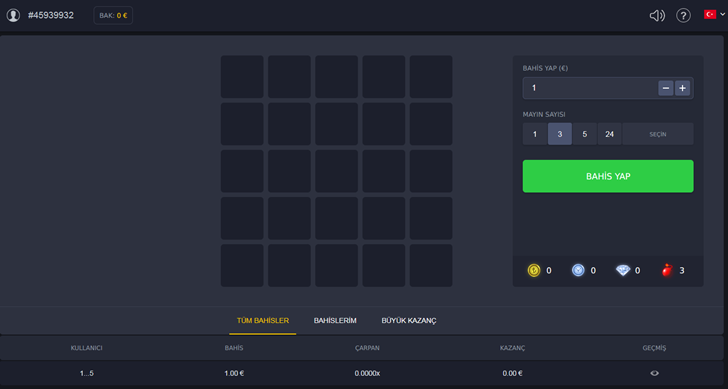Click the ÇARPAN column header
728x389 pixels.
click(367, 348)
